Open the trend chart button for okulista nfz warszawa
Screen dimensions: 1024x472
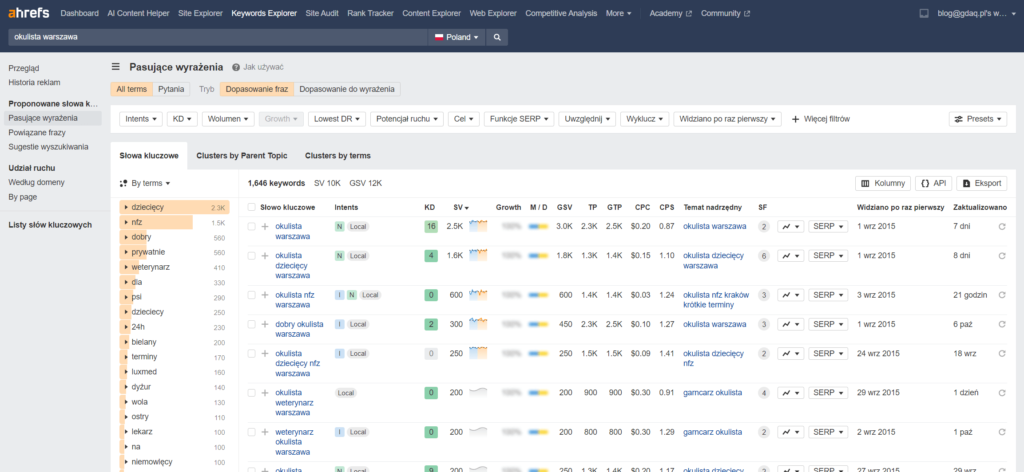790,295
